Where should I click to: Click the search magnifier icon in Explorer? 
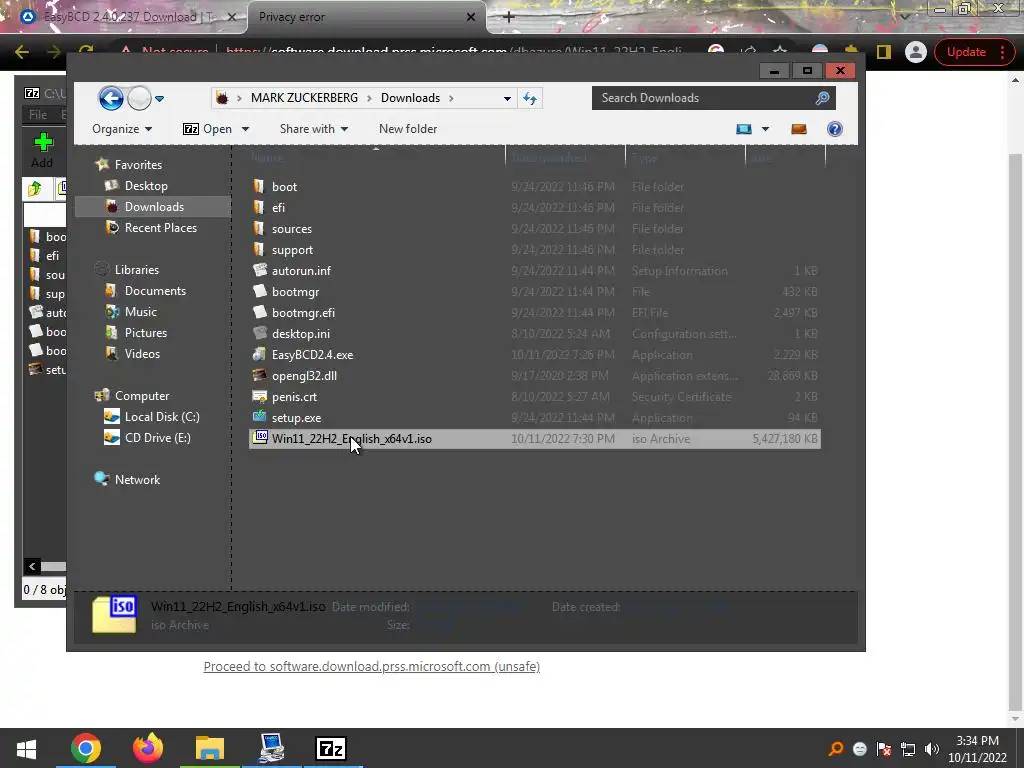coord(822,98)
